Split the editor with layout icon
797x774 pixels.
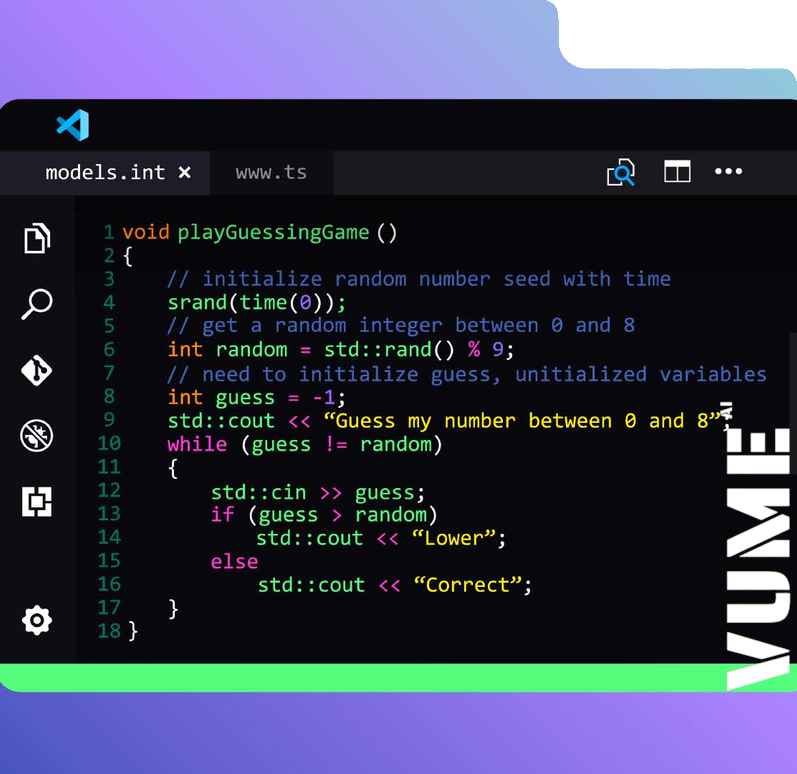click(x=677, y=172)
